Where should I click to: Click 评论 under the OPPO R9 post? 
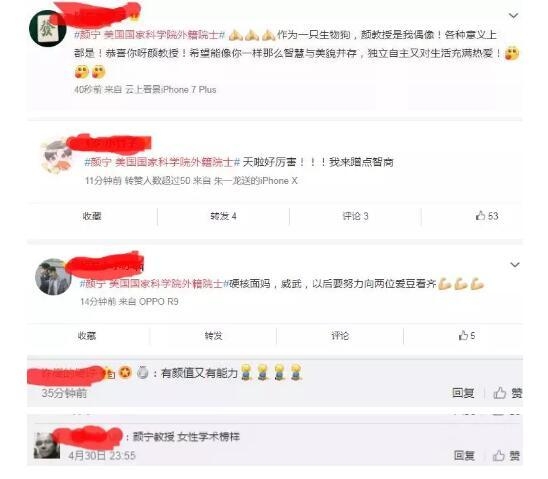click(340, 336)
